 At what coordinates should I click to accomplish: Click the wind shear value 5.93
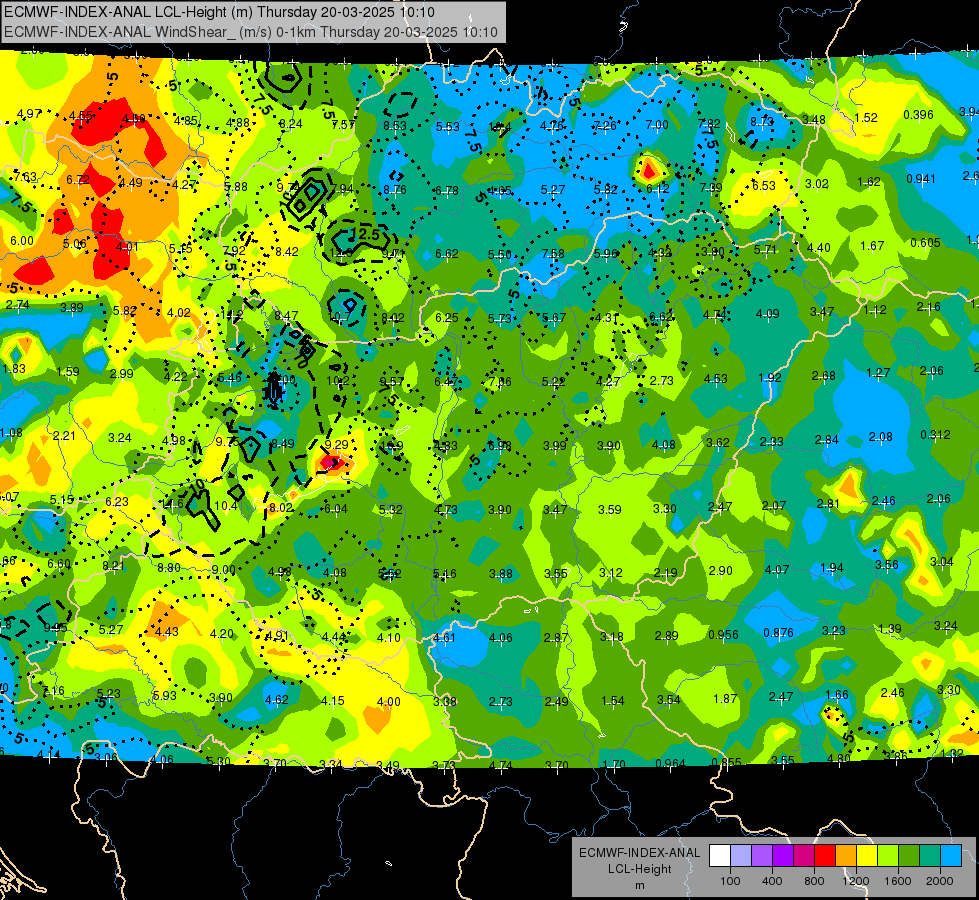tap(165, 696)
